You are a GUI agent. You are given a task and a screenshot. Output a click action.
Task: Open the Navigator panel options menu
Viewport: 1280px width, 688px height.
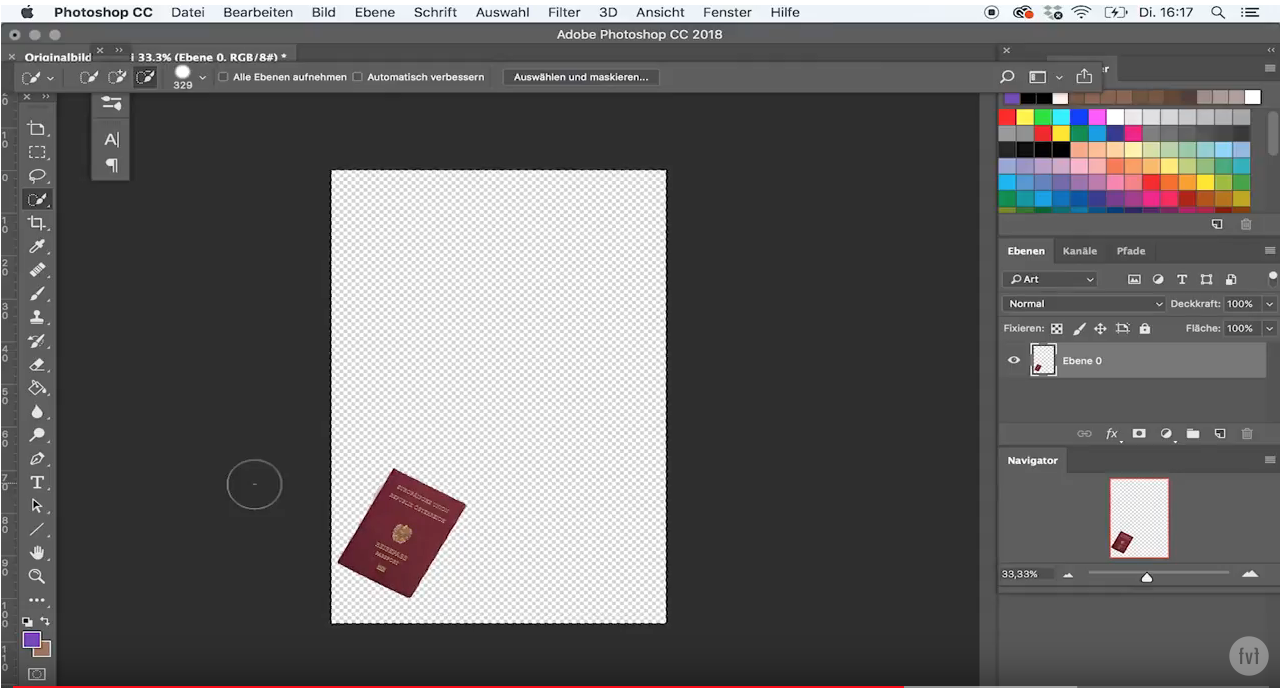click(1270, 460)
